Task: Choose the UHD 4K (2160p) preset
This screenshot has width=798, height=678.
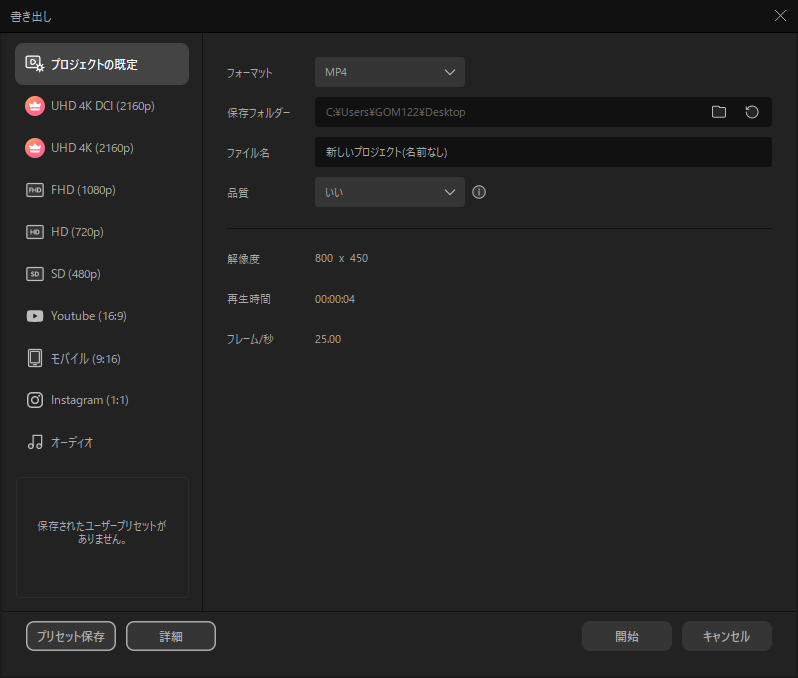Action: [x=92, y=148]
